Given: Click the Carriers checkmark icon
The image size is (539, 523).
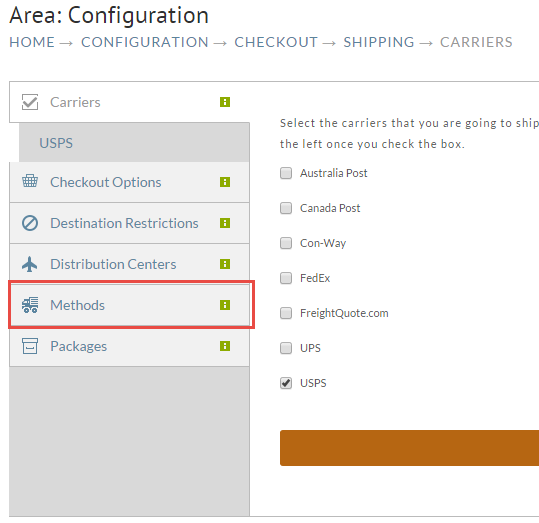Looking at the screenshot, I should tap(30, 102).
